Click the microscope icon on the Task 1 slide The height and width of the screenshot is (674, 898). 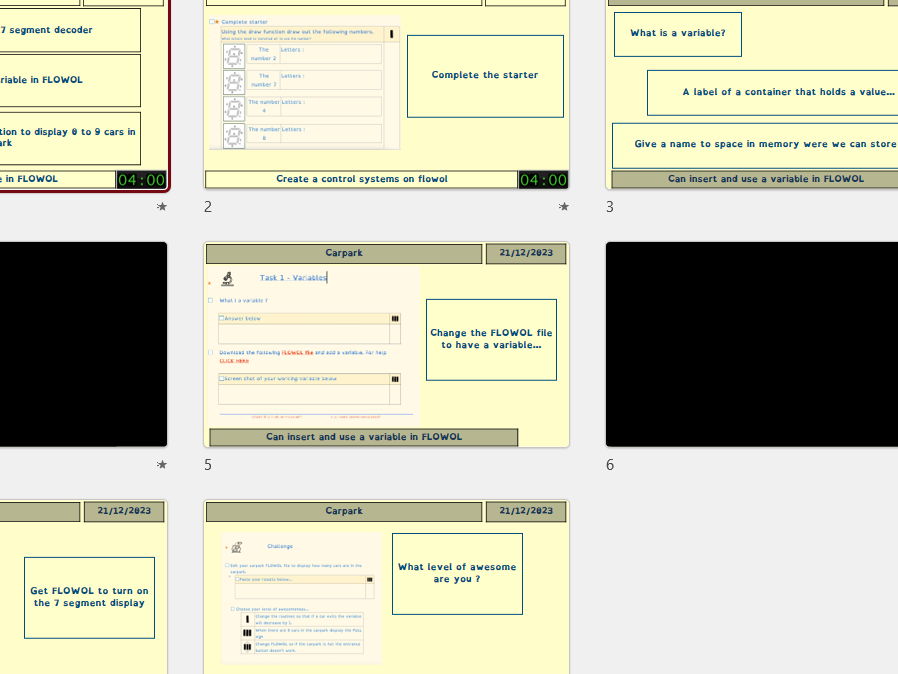(x=228, y=279)
